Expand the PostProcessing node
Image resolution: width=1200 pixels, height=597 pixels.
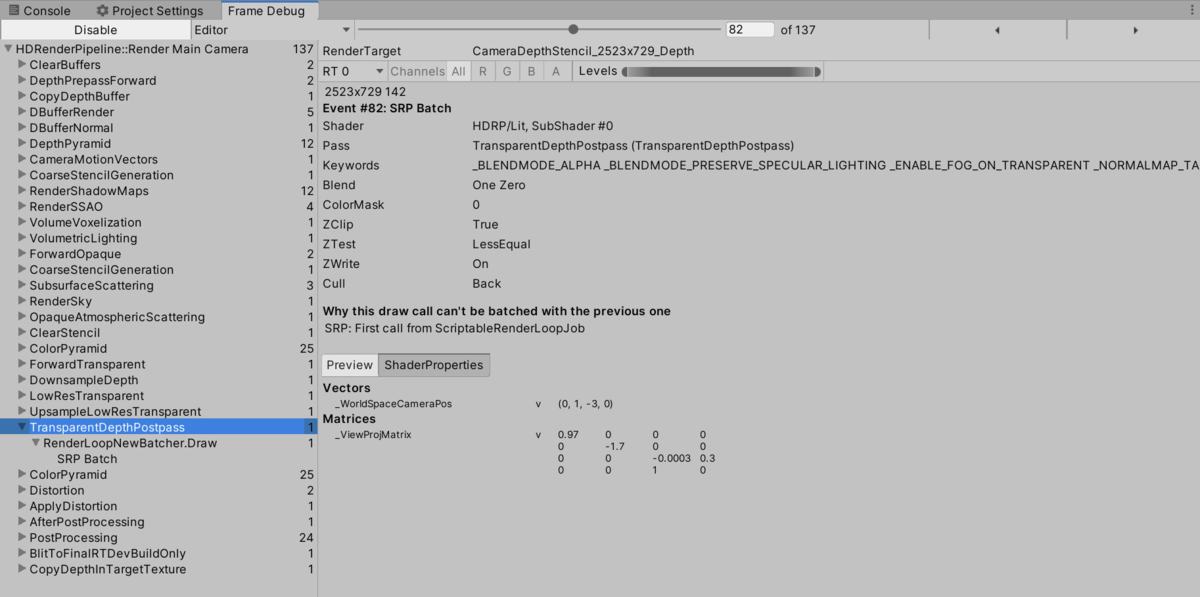22,538
